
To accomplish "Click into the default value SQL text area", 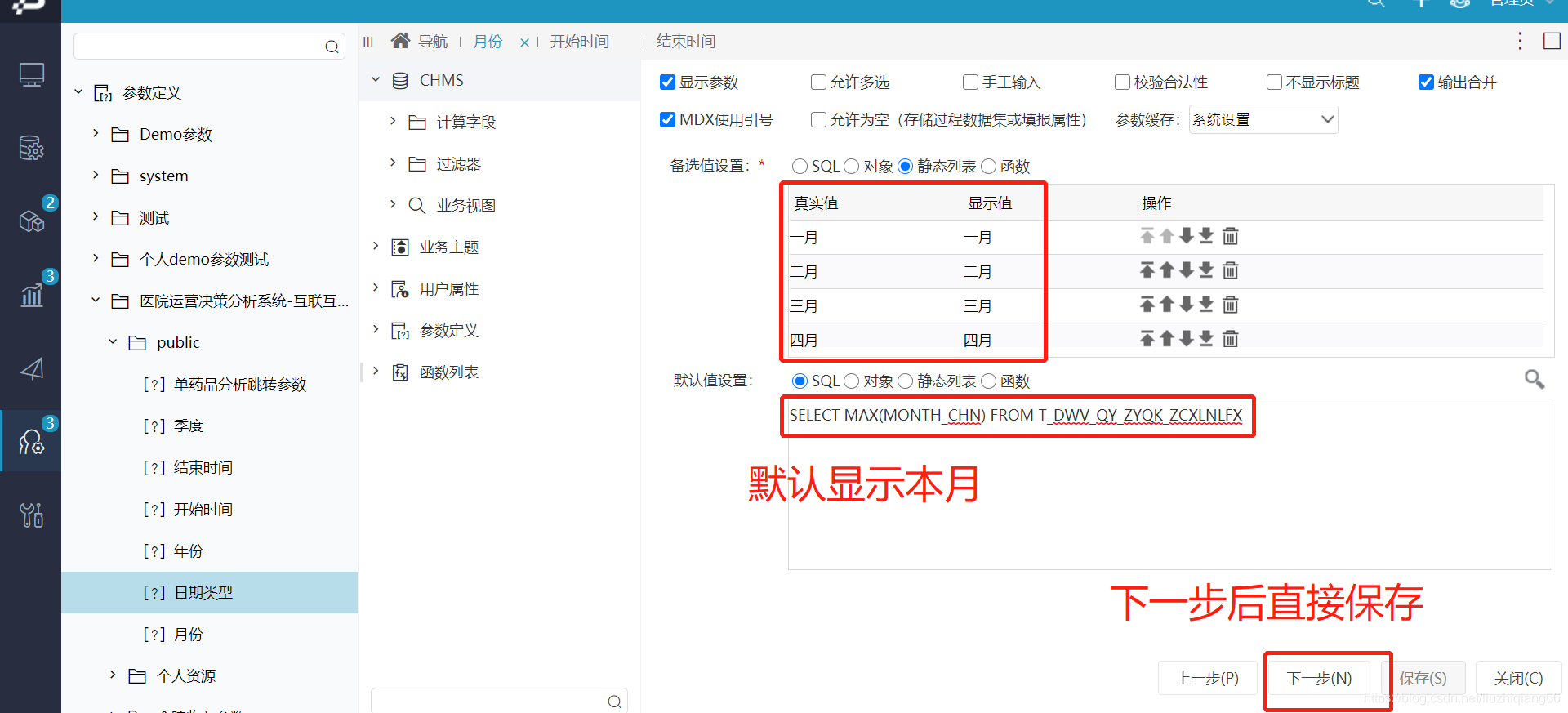I will coord(1169,484).
